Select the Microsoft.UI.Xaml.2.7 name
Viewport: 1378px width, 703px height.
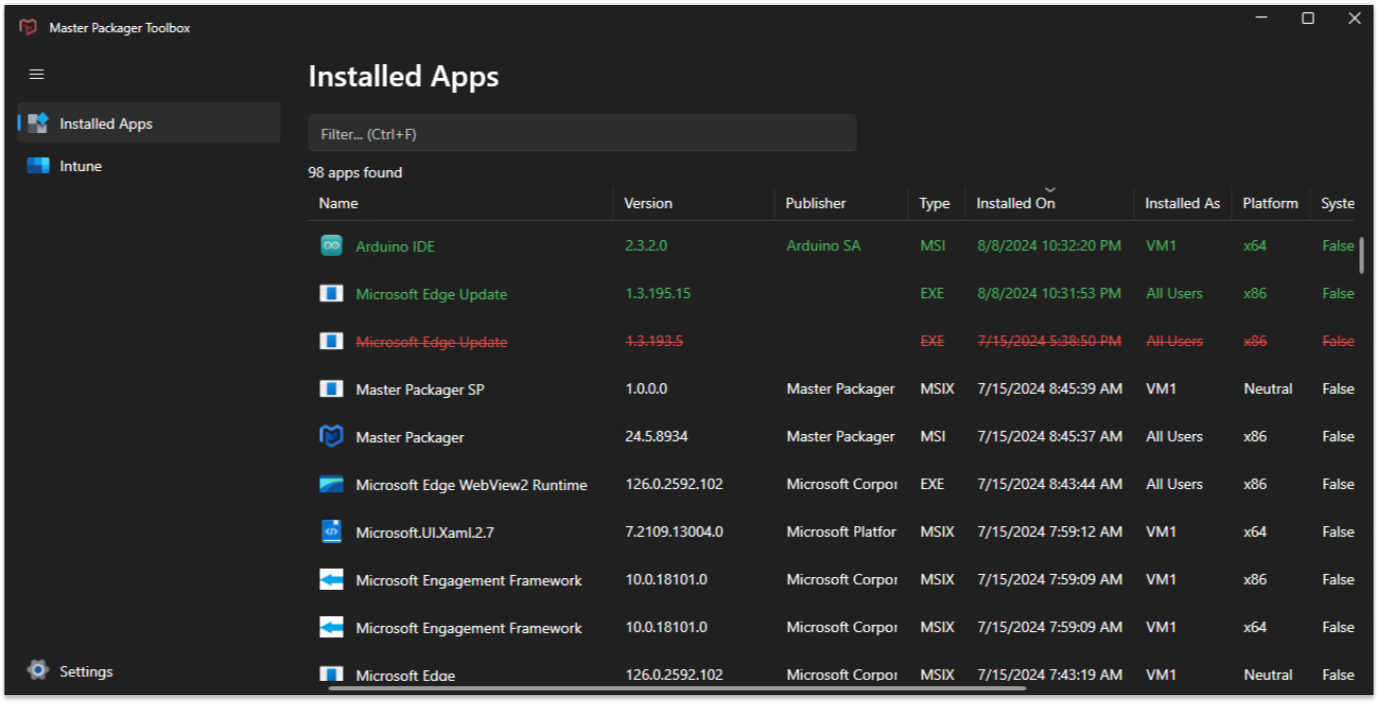point(425,533)
